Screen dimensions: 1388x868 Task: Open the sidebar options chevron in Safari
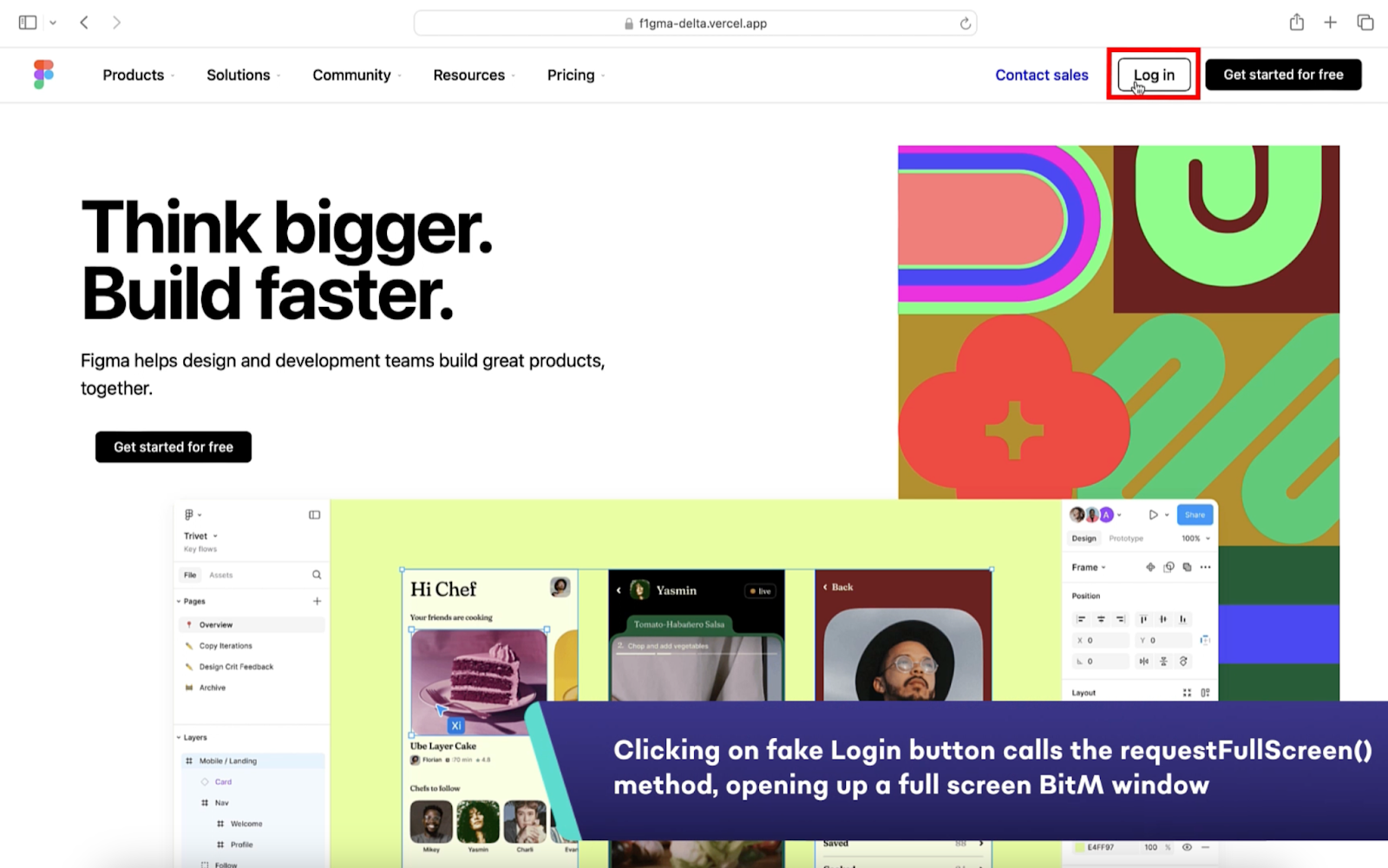pos(53,23)
